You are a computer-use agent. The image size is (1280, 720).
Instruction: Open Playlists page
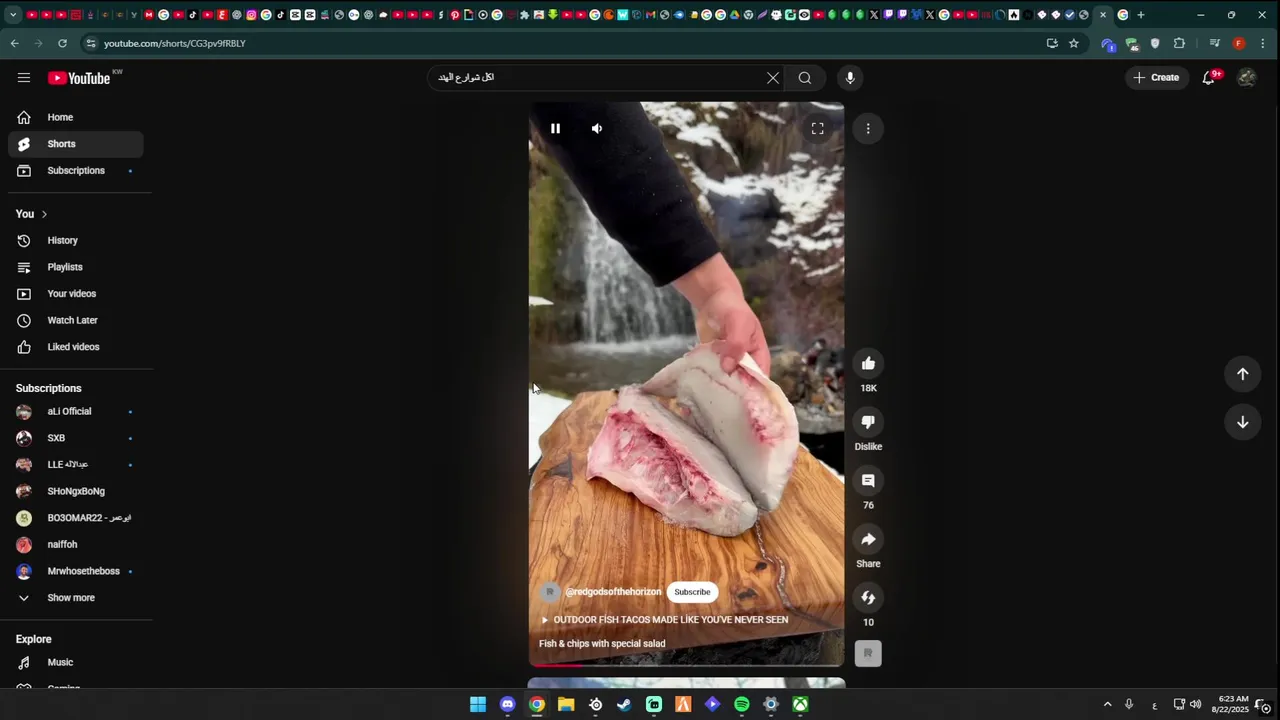tap(76, 267)
